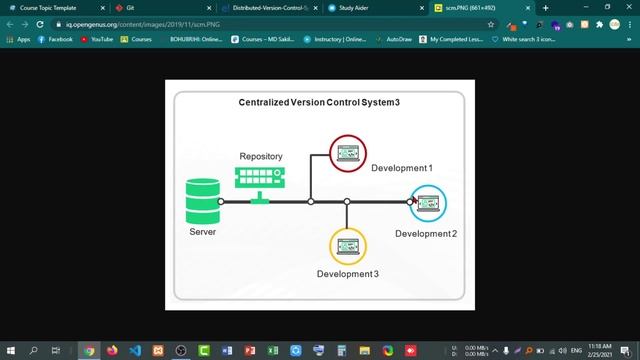This screenshot has height=360, width=640.
Task: Open OBS Studio from the taskbar
Action: tap(181, 351)
